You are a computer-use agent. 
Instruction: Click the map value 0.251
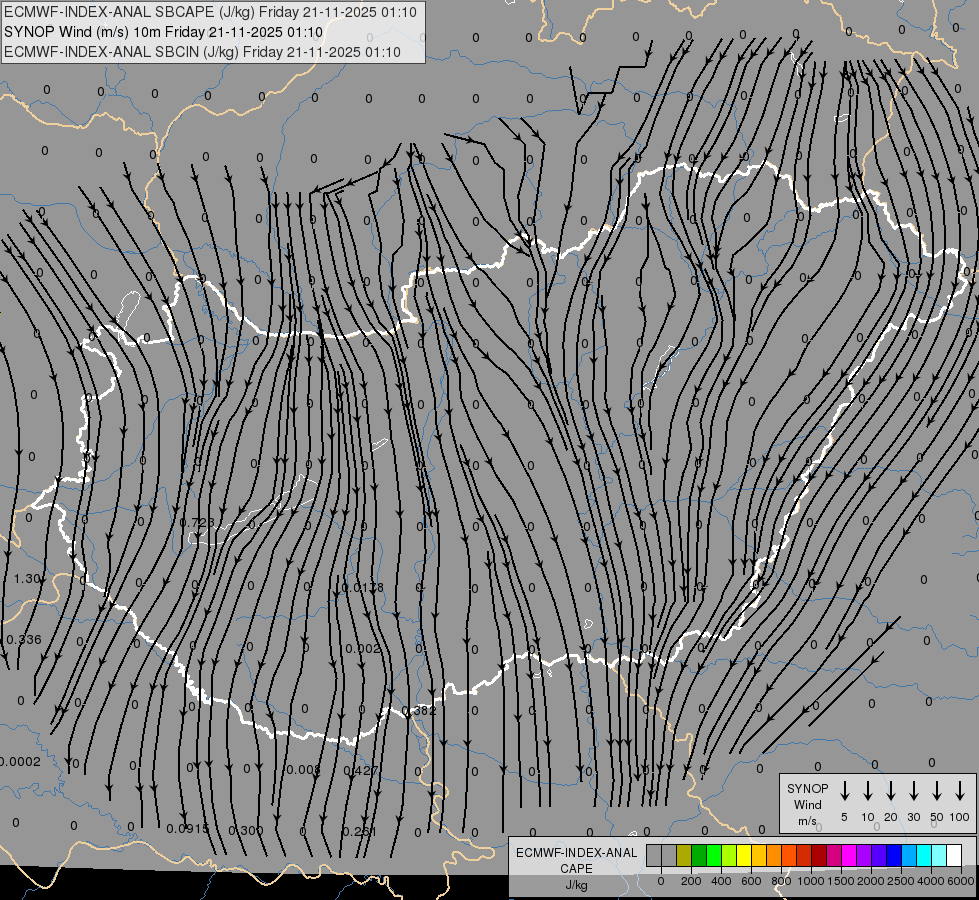(360, 832)
